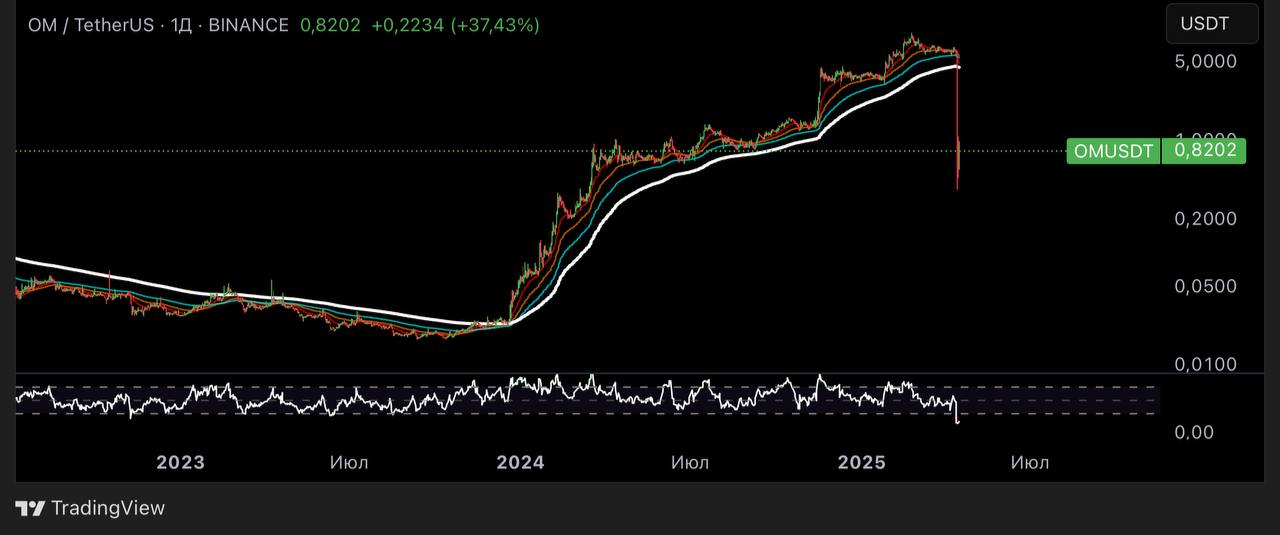Click the 5,0000 price axis label
Screen dimensions: 1280x535
click(1205, 61)
